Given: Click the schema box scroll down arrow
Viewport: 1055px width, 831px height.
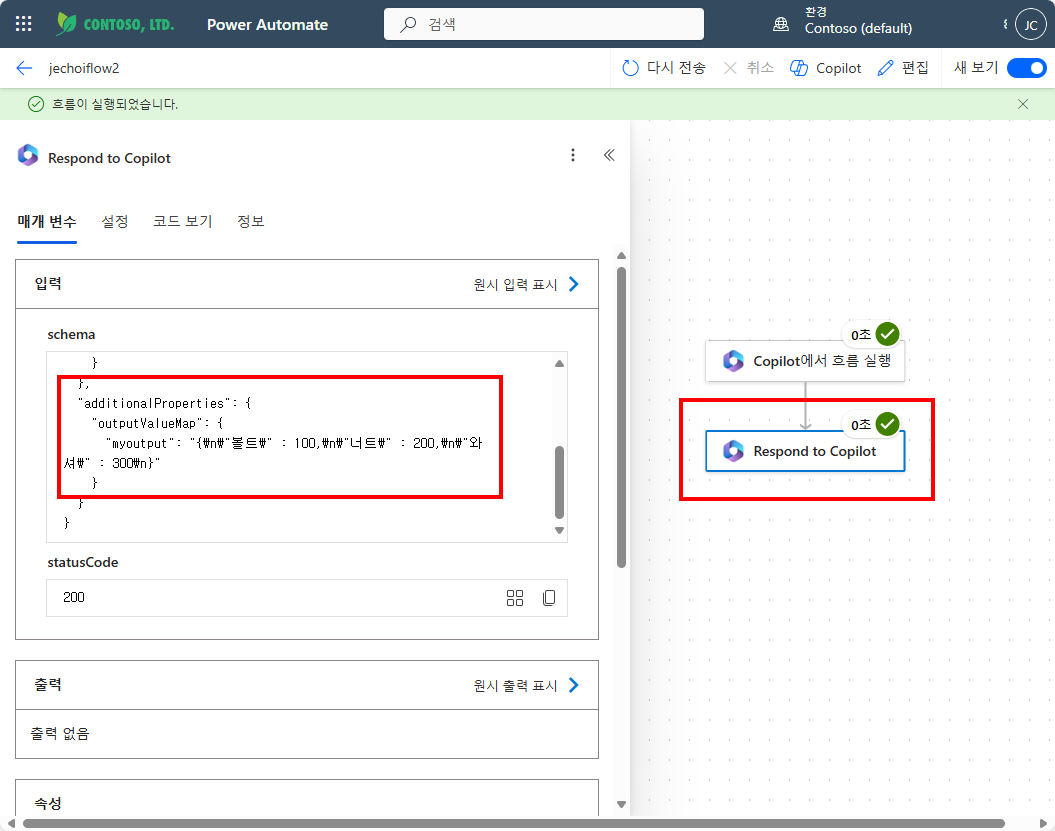Looking at the screenshot, I should (x=559, y=530).
